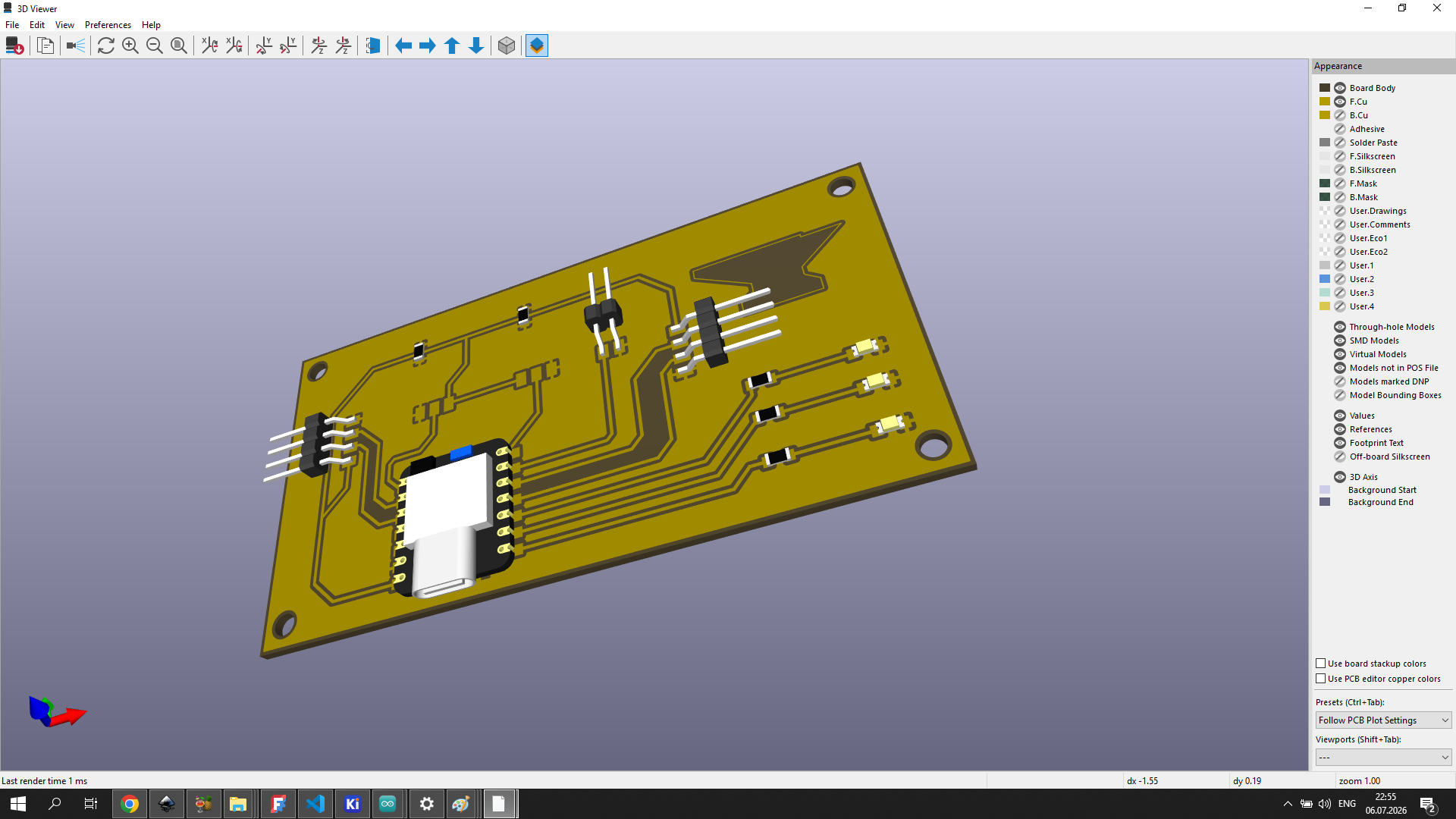The width and height of the screenshot is (1456, 819).
Task: Move the board right with the arrow
Action: coord(428,45)
